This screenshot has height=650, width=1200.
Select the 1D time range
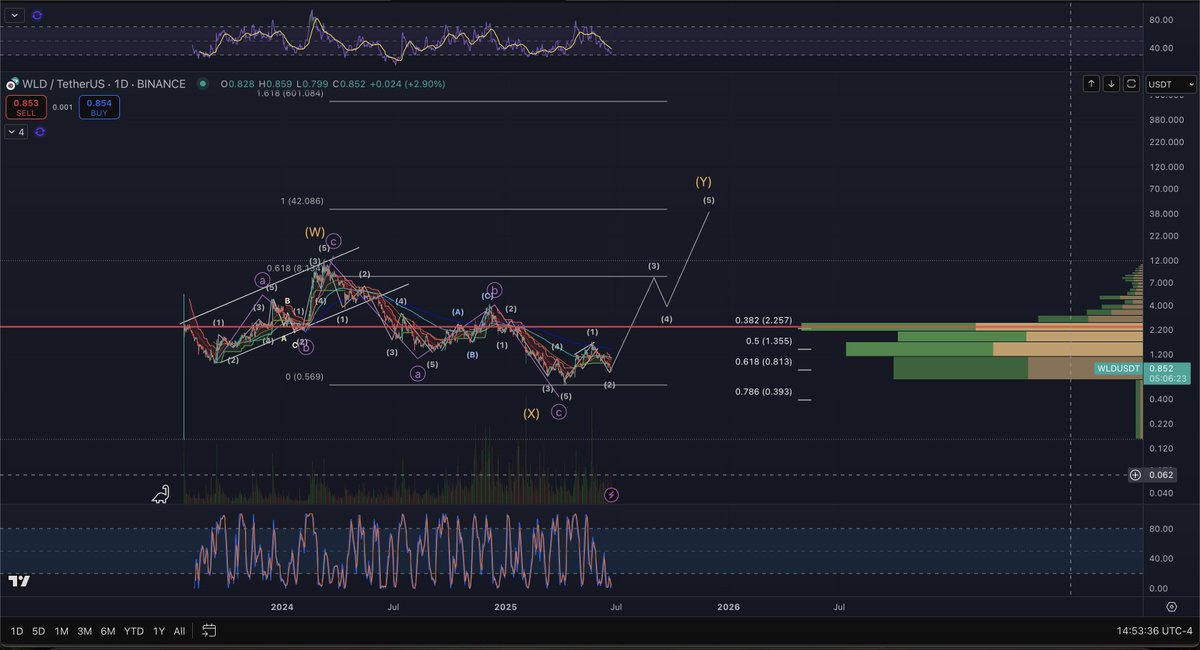[17, 631]
